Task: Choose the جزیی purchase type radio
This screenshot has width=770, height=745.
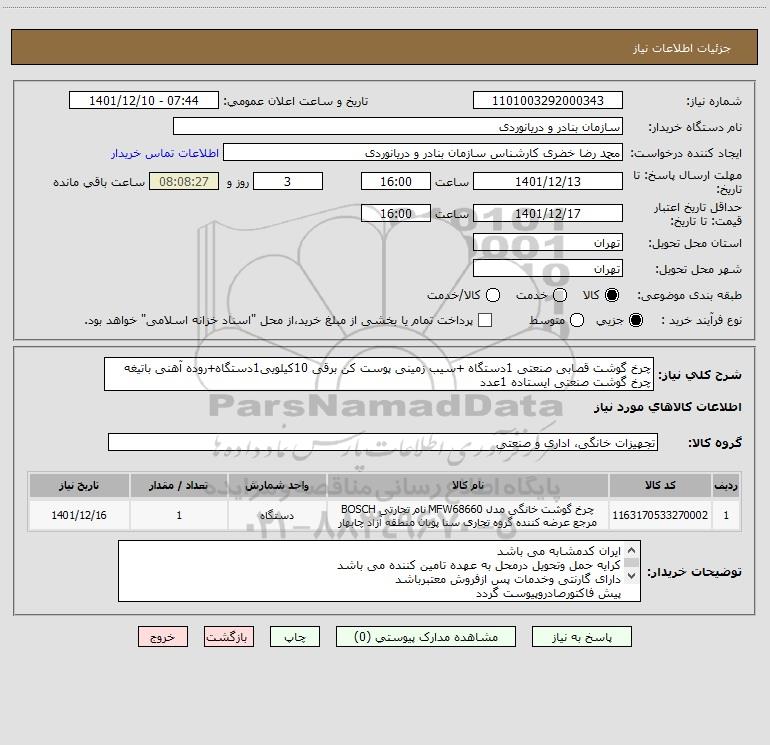Action: tap(635, 320)
